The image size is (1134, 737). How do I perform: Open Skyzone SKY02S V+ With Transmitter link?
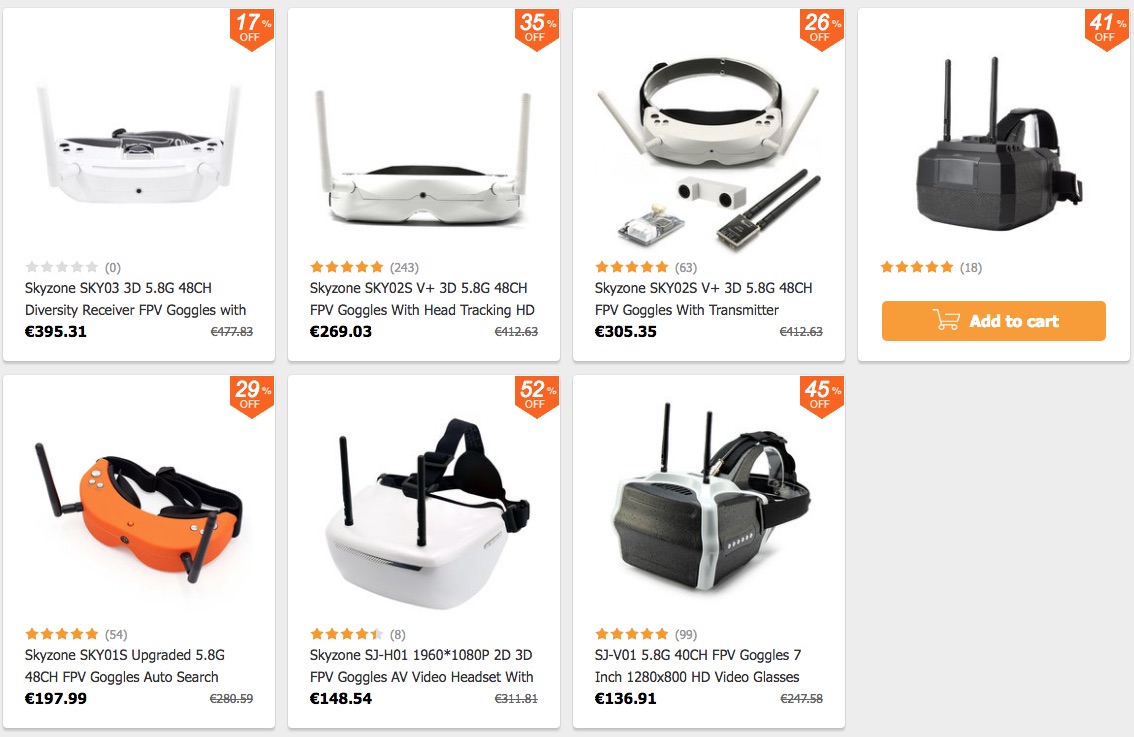coord(704,299)
